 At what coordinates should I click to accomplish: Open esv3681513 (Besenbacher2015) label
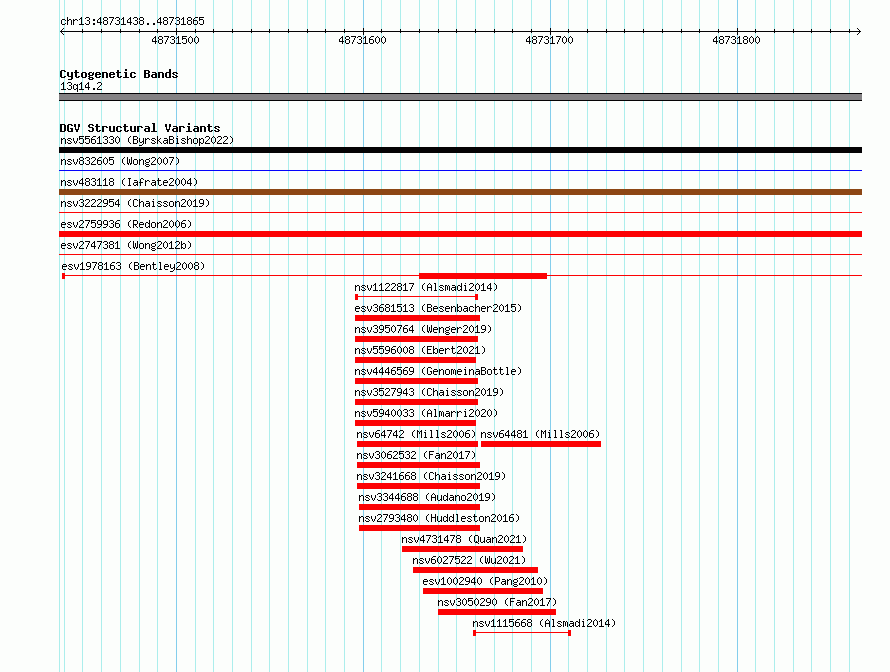coord(438,308)
